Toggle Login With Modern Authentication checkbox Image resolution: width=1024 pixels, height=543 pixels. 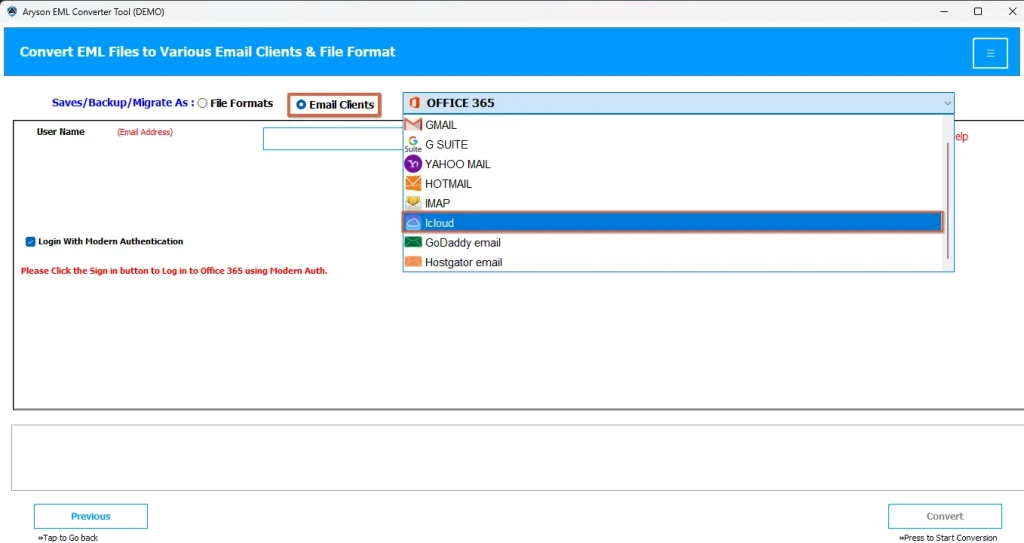click(x=31, y=241)
